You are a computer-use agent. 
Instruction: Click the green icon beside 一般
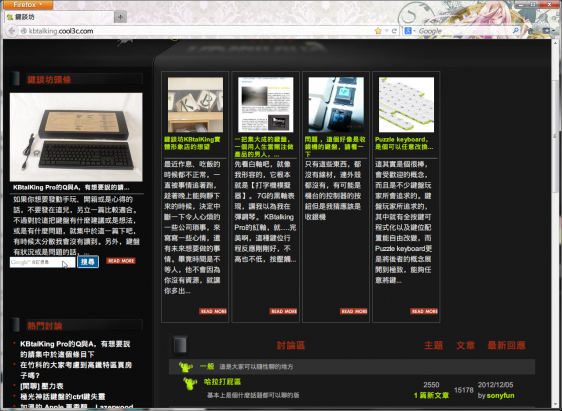(x=186, y=367)
